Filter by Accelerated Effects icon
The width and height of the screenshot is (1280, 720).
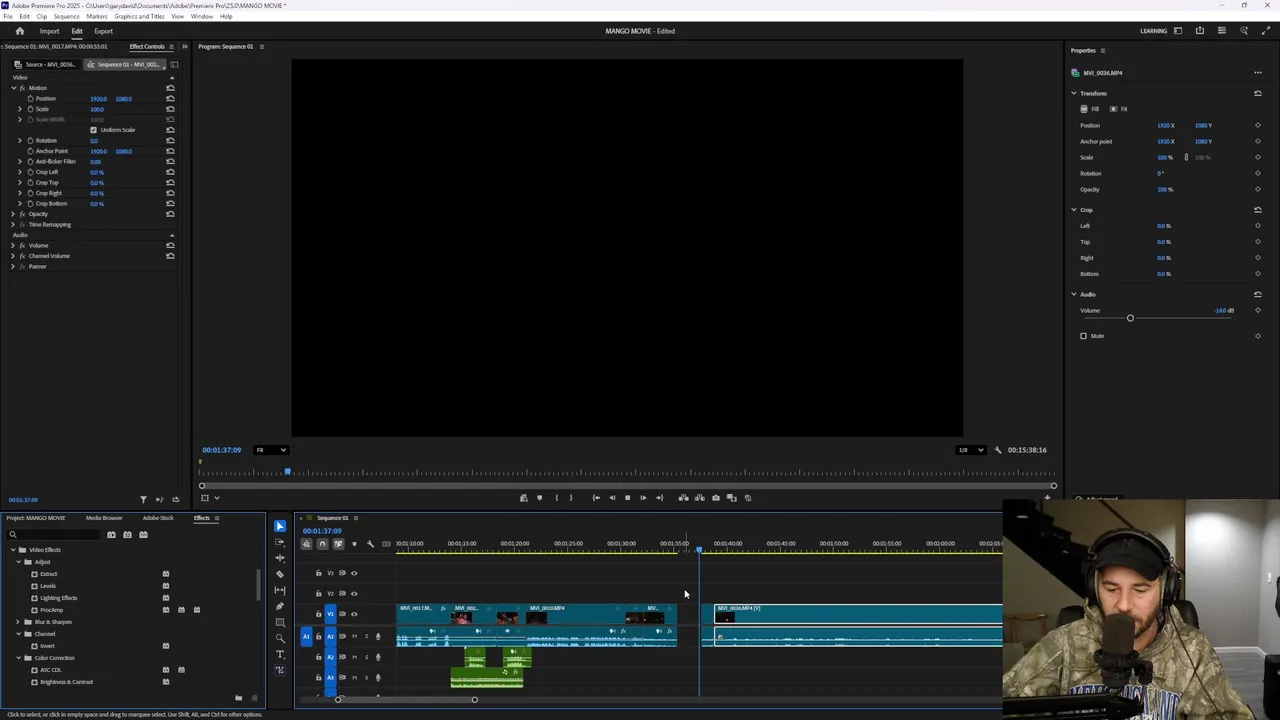[x=111, y=535]
